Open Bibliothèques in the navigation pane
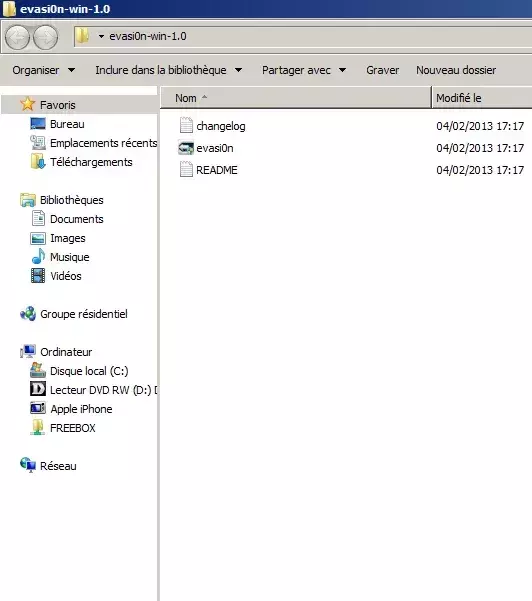 coord(72,200)
